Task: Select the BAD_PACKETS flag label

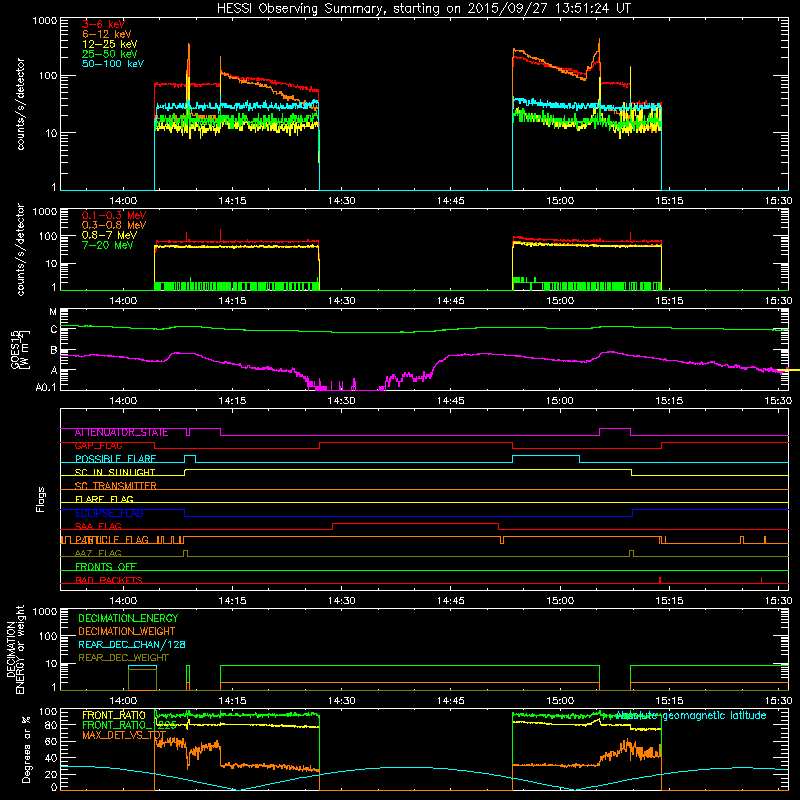Action: (x=109, y=581)
